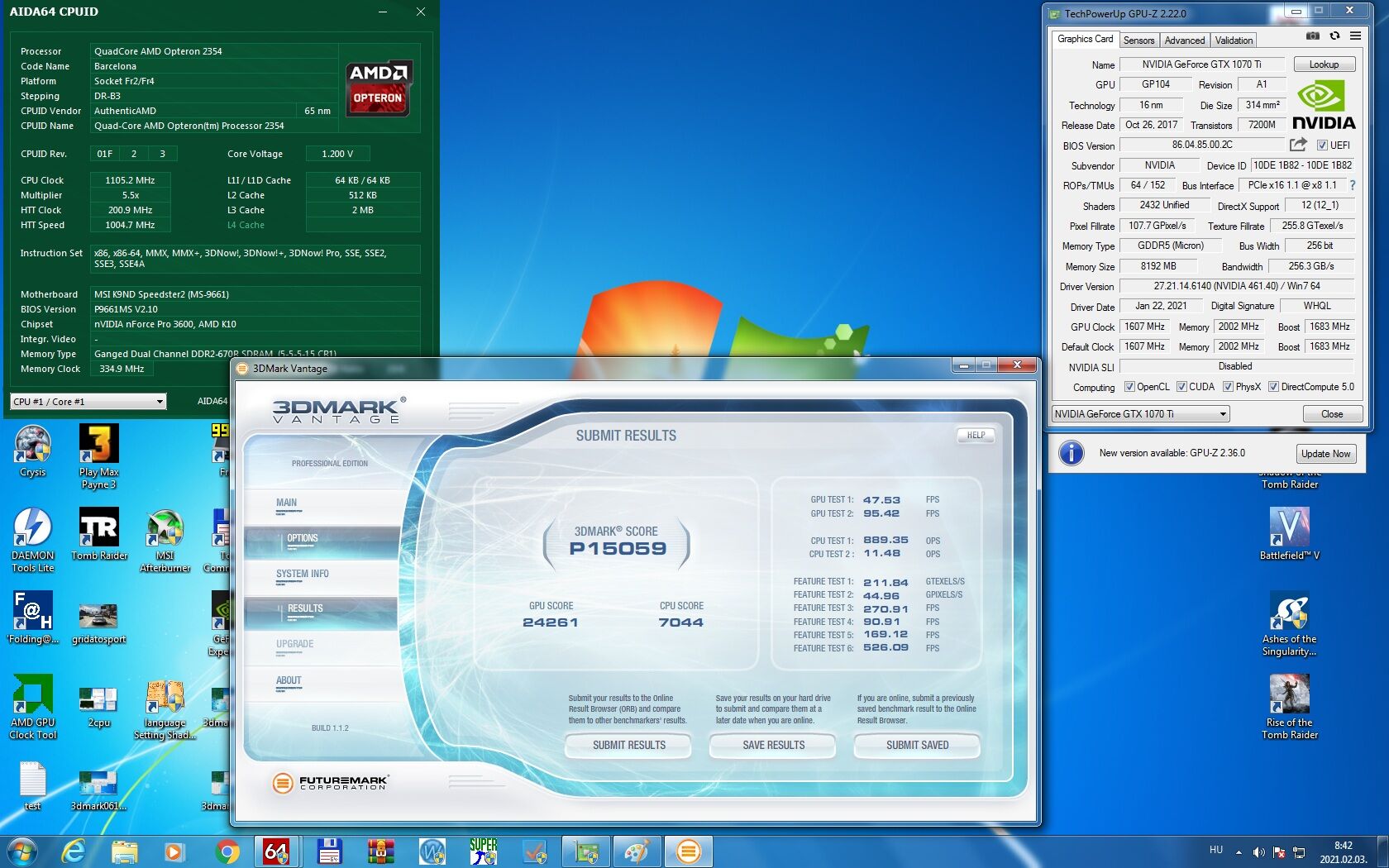Launch Battlefield V from desktop
Viewport: 1389px width, 868px height.
click(x=1290, y=534)
